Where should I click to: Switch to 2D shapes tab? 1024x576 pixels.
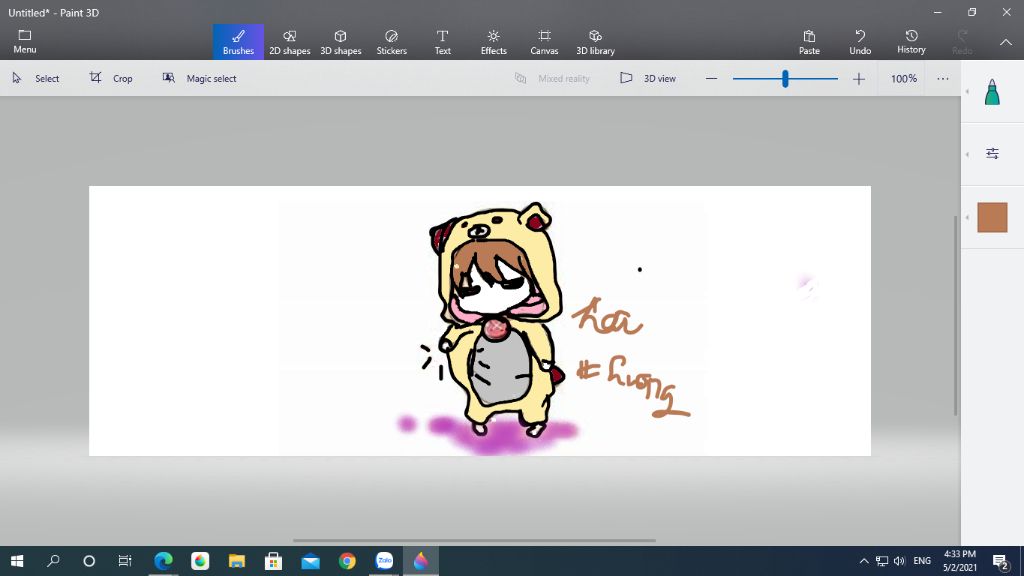click(x=289, y=42)
